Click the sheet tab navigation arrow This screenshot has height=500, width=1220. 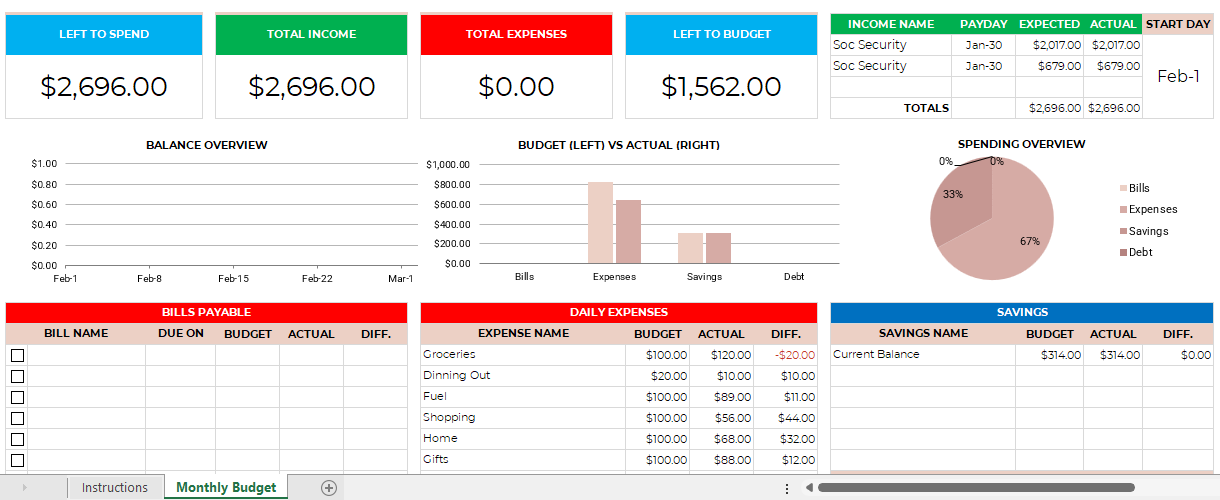pyautogui.click(x=24, y=488)
